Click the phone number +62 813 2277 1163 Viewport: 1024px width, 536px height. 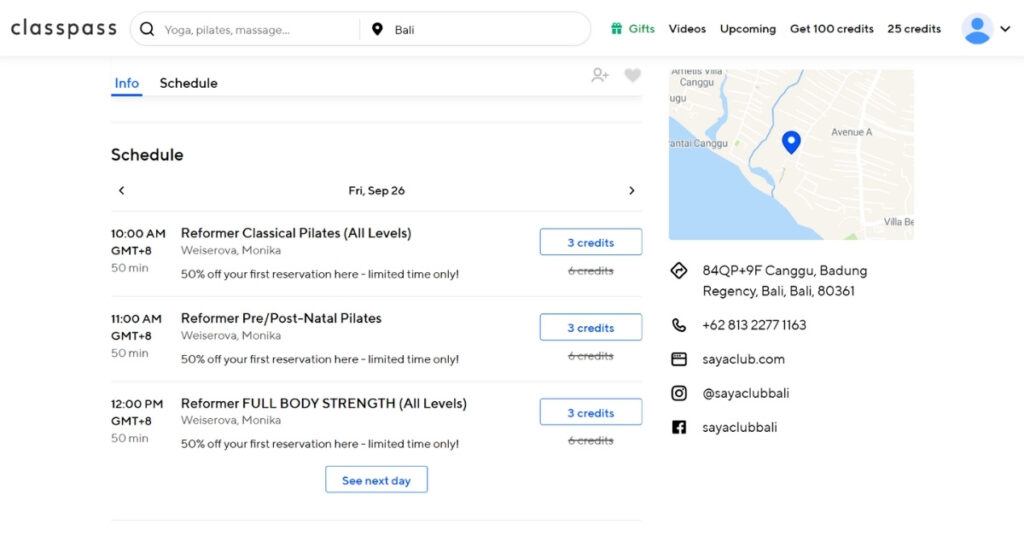pyautogui.click(x=754, y=325)
